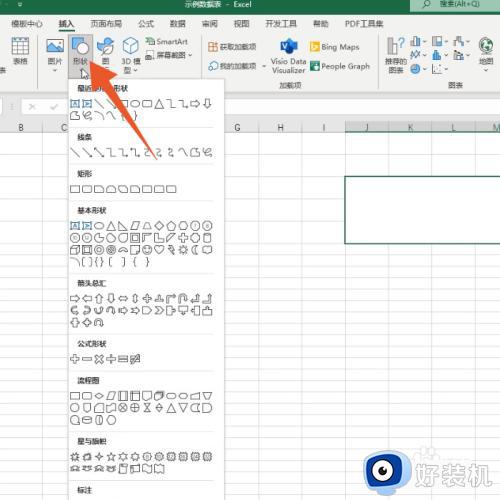Click the formula bar confirm checkmark
The height and width of the screenshot is (500, 500).
coord(54,107)
